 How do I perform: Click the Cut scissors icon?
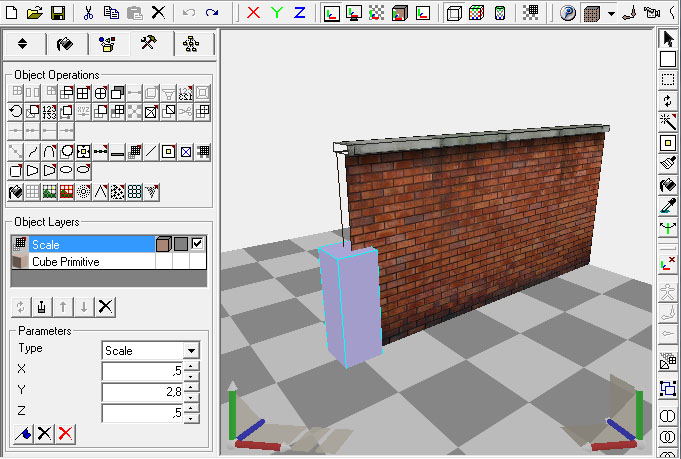click(x=88, y=13)
